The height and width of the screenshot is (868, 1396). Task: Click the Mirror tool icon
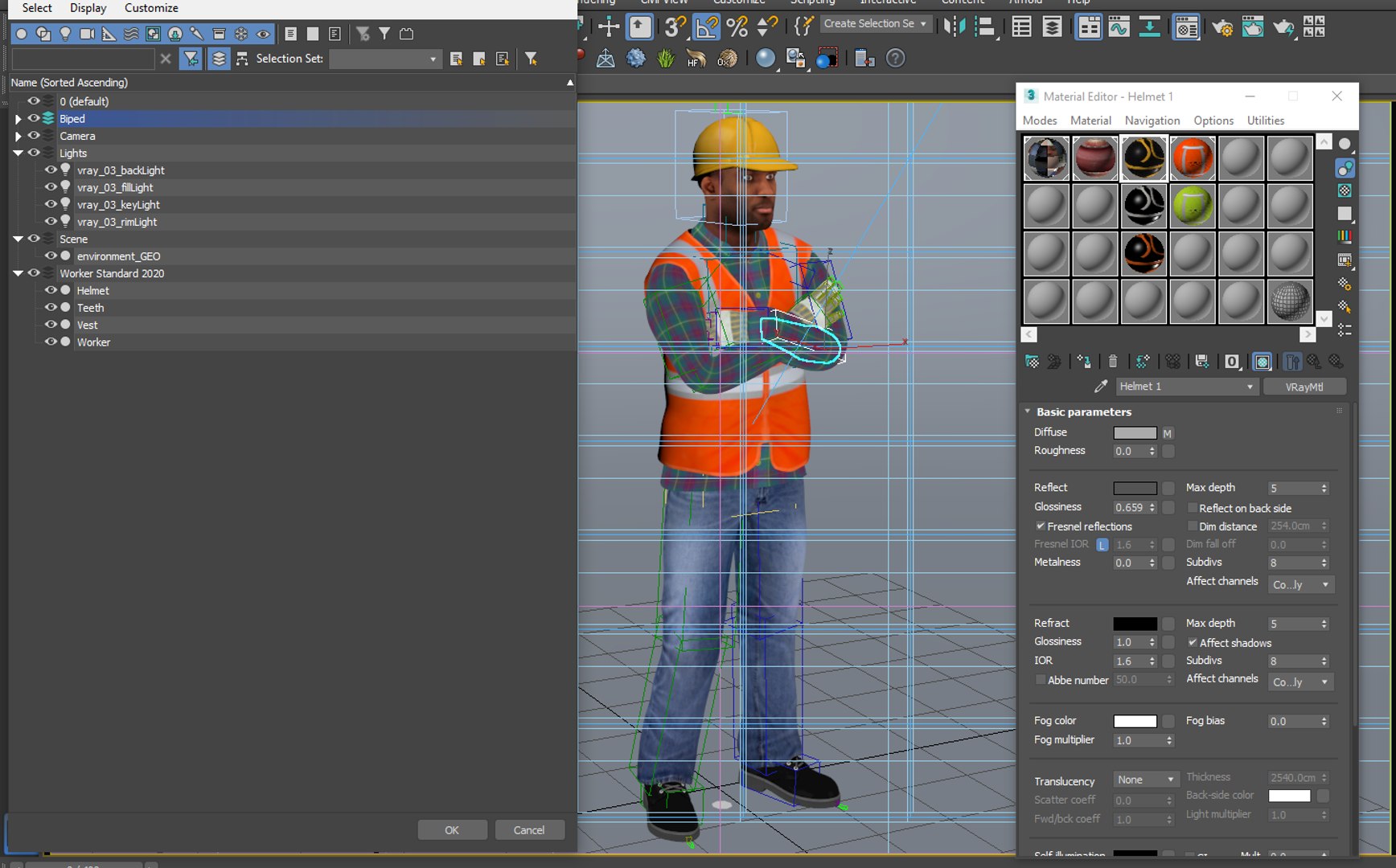(x=955, y=27)
